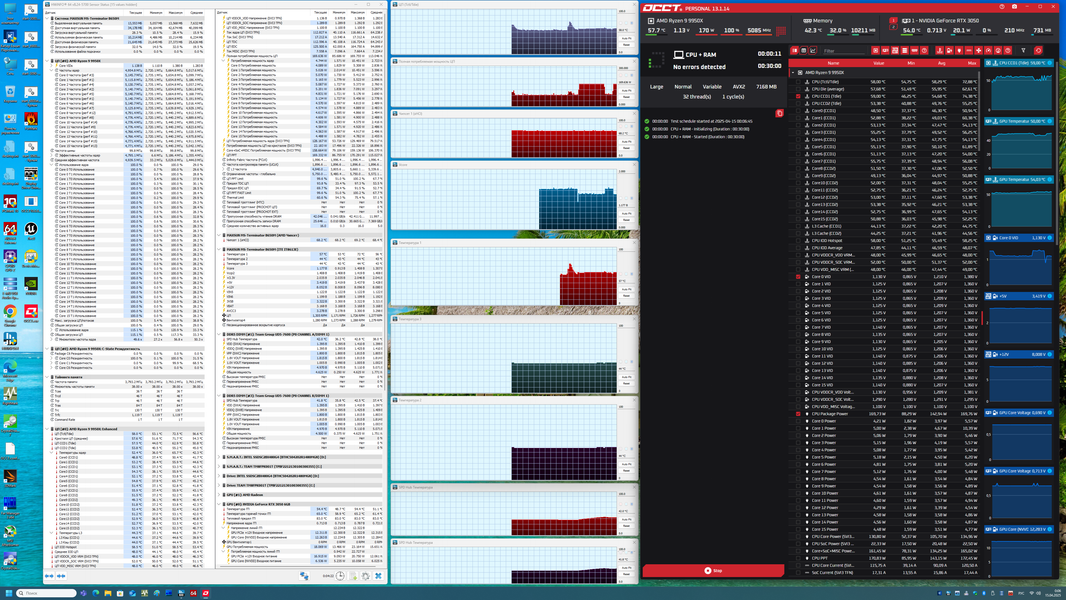
Task: Filter OCCT sensors by temperature thermometer icon
Action: click(x=940, y=50)
